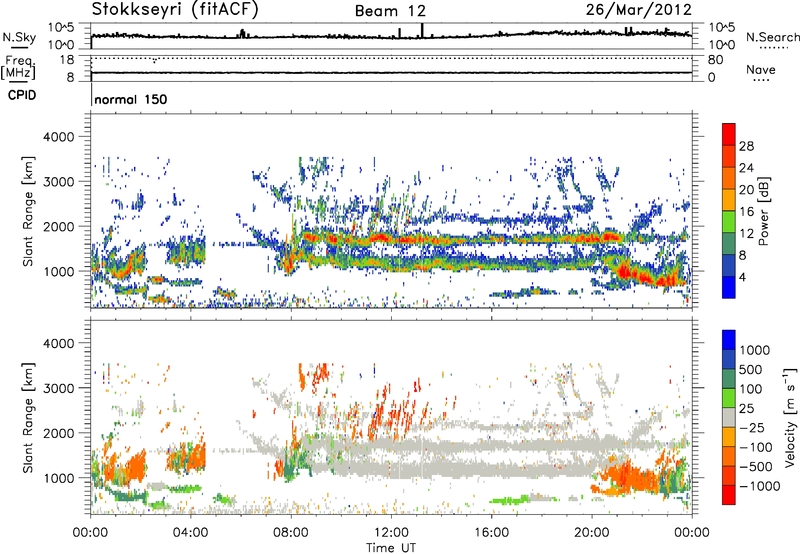Click the "CPID" row label
This screenshot has height=554, width=800.
[22, 95]
